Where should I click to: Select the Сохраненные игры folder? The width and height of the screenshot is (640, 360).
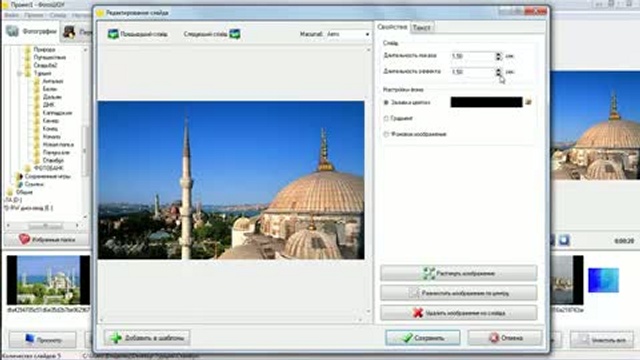(x=47, y=176)
